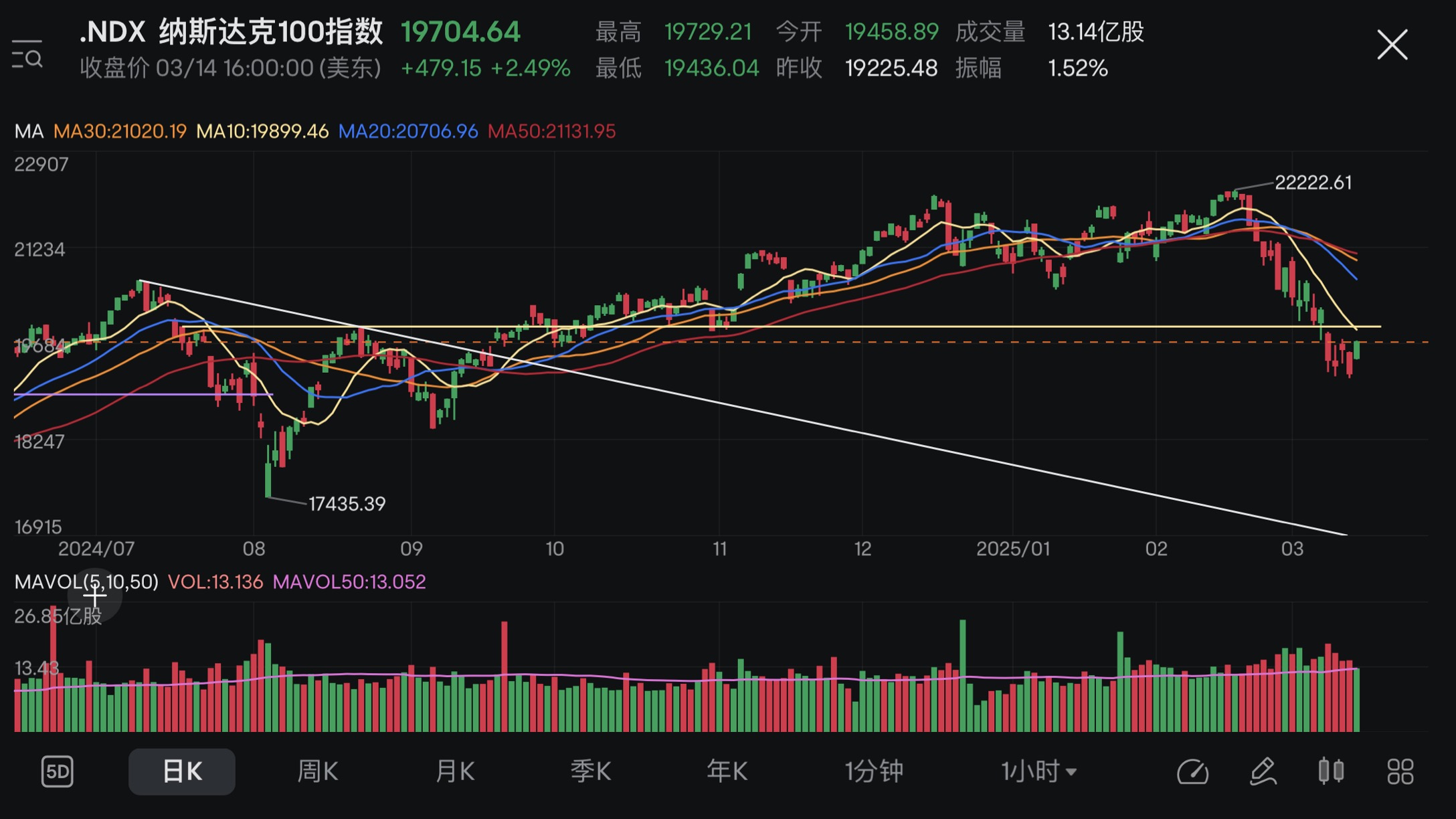Tap the +479.15 +2.49% change text
This screenshot has height=819, width=1456.
[485, 68]
